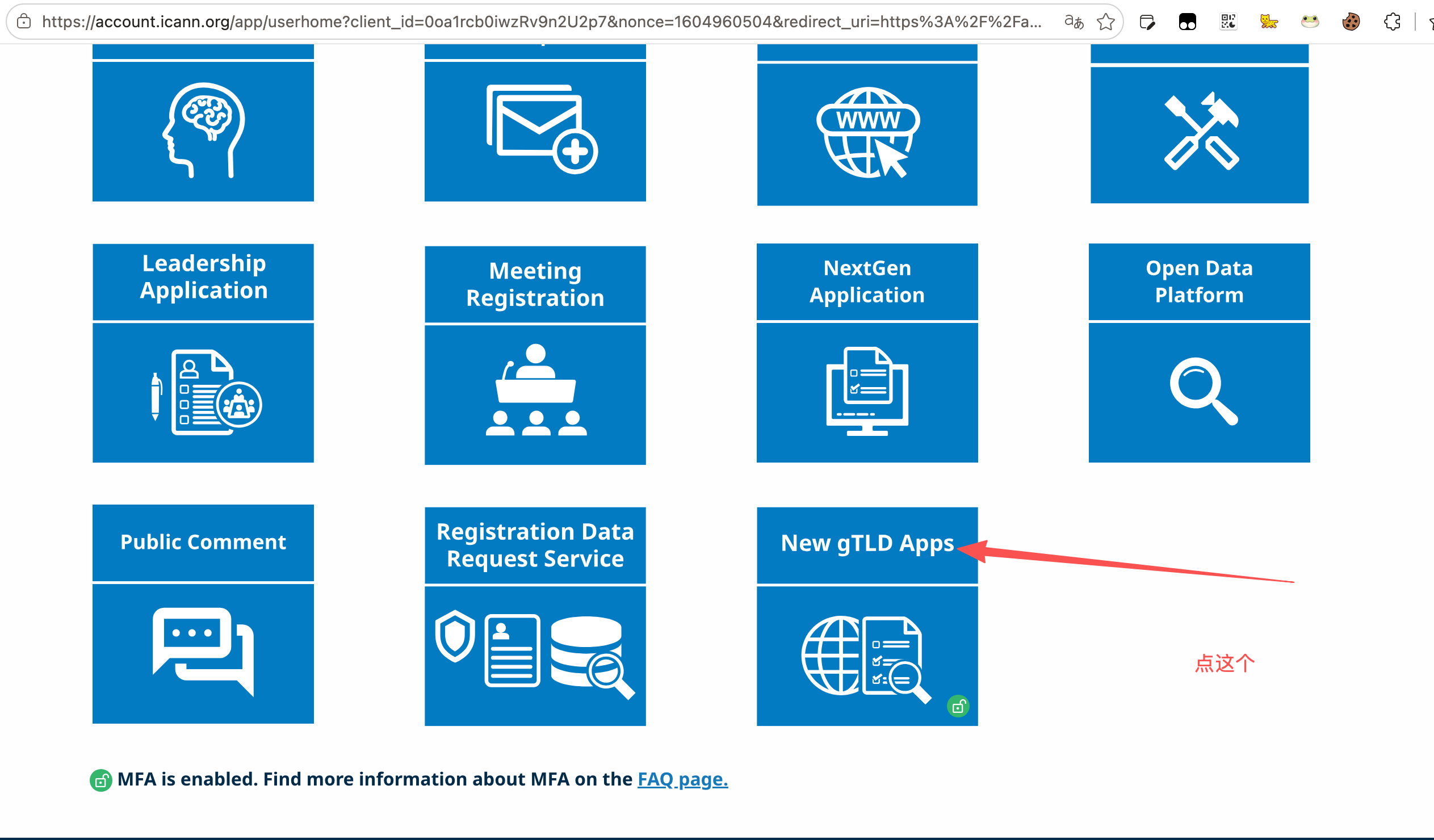This screenshot has width=1434, height=840.
Task: Open the Open Data Platform title link
Action: coord(1200,282)
